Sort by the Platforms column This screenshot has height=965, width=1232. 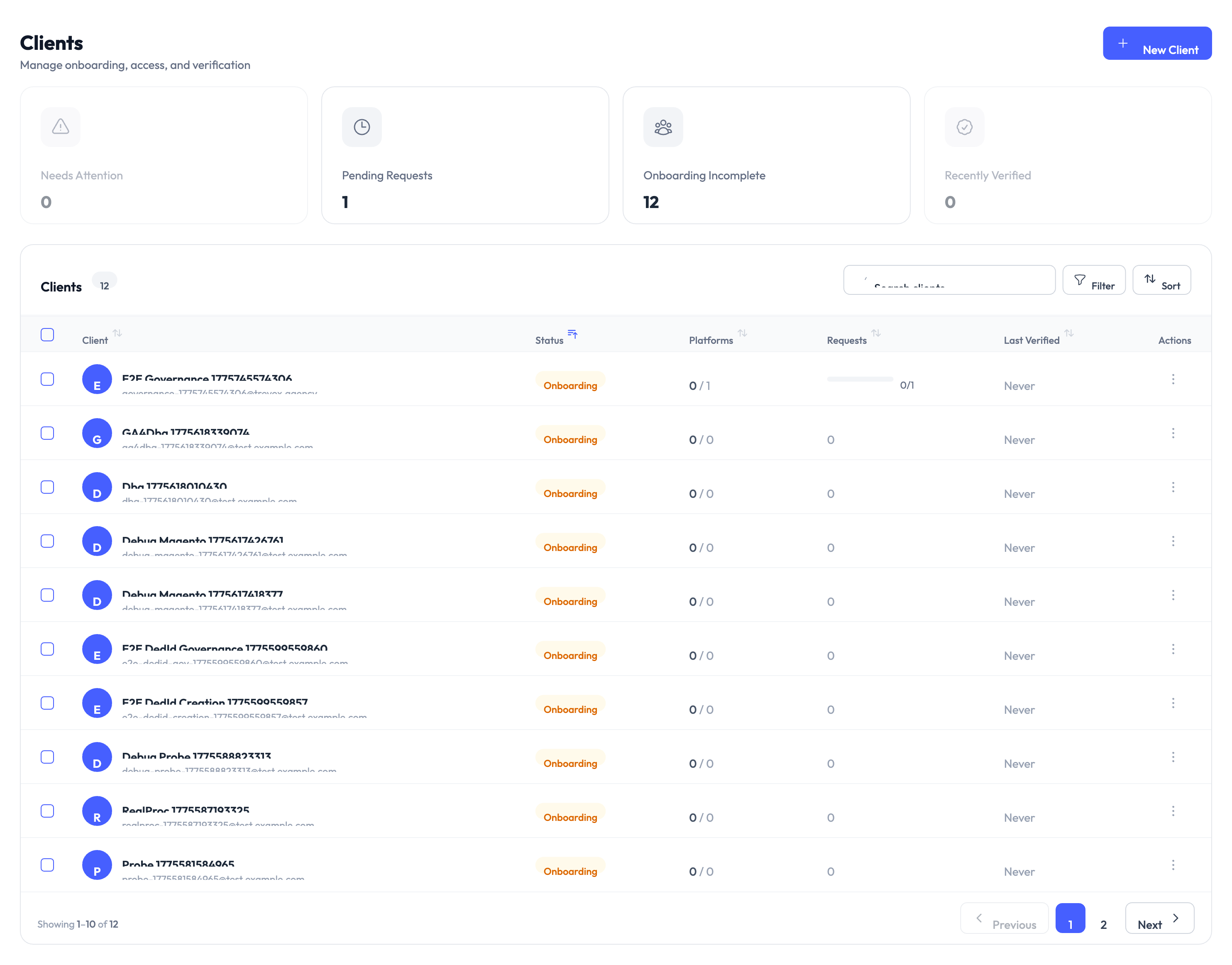pyautogui.click(x=743, y=334)
